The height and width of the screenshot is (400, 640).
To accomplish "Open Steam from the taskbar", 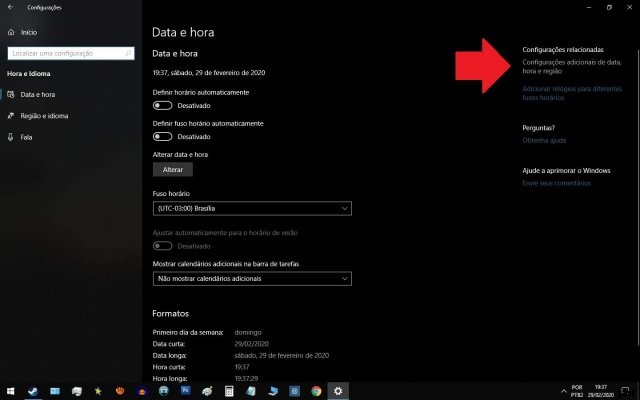I will pos(33,391).
